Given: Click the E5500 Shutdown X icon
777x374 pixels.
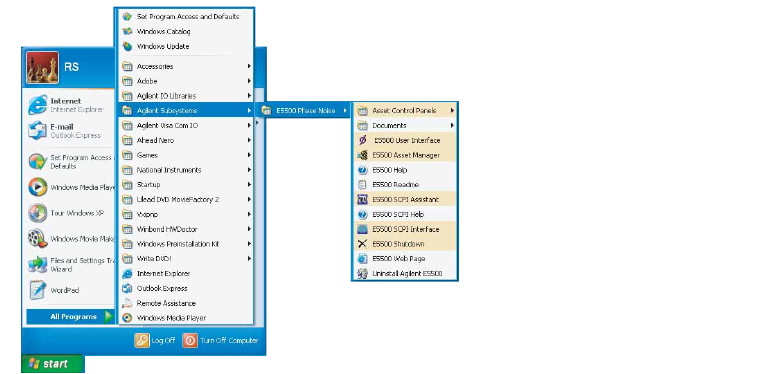Looking at the screenshot, I should [362, 244].
